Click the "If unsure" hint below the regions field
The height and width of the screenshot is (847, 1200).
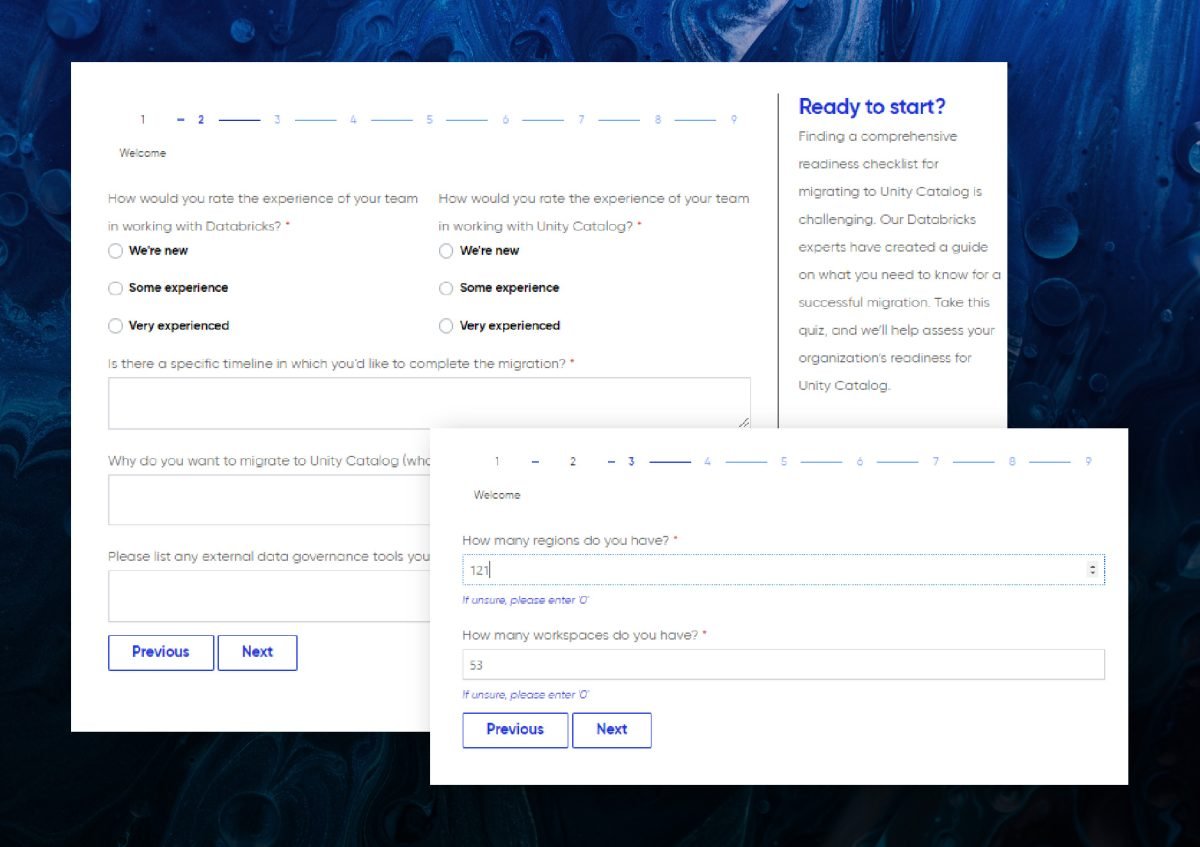(x=525, y=601)
